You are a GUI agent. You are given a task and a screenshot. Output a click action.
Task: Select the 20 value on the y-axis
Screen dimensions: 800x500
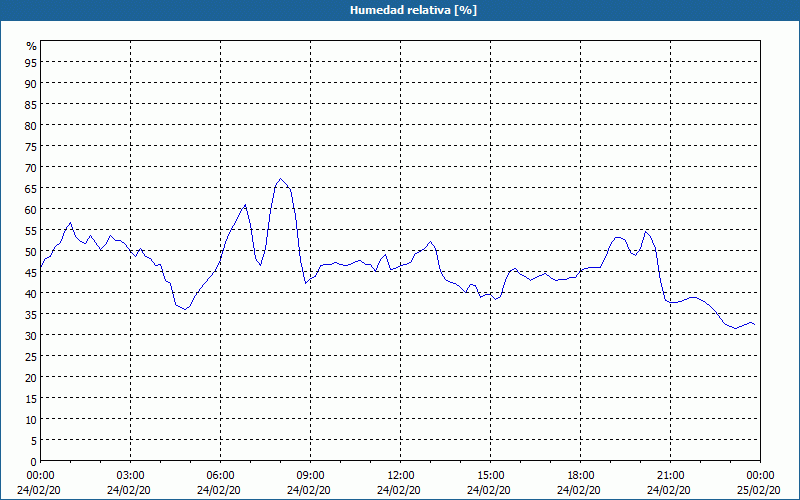pos(31,378)
